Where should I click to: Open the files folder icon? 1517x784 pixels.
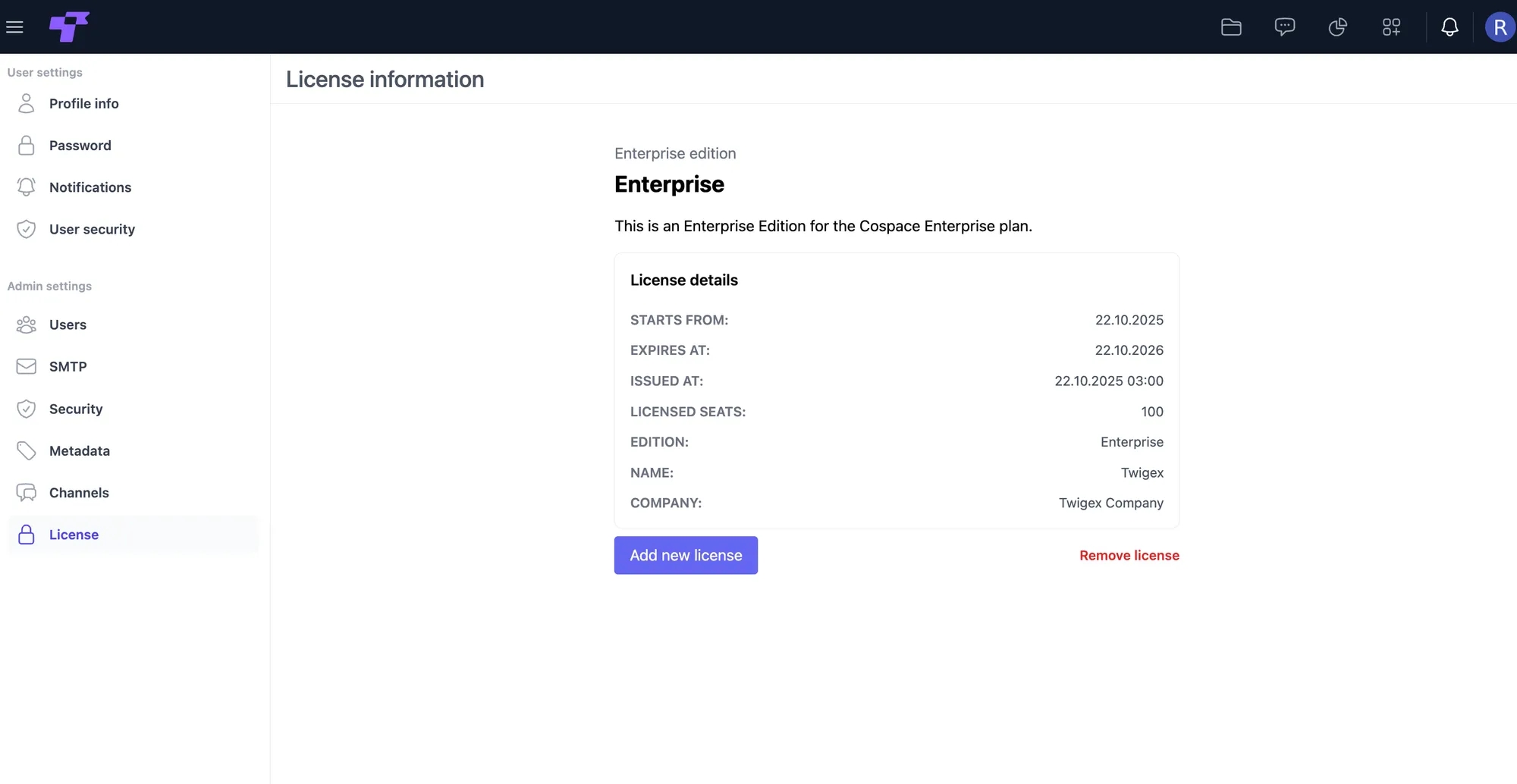pyautogui.click(x=1231, y=27)
